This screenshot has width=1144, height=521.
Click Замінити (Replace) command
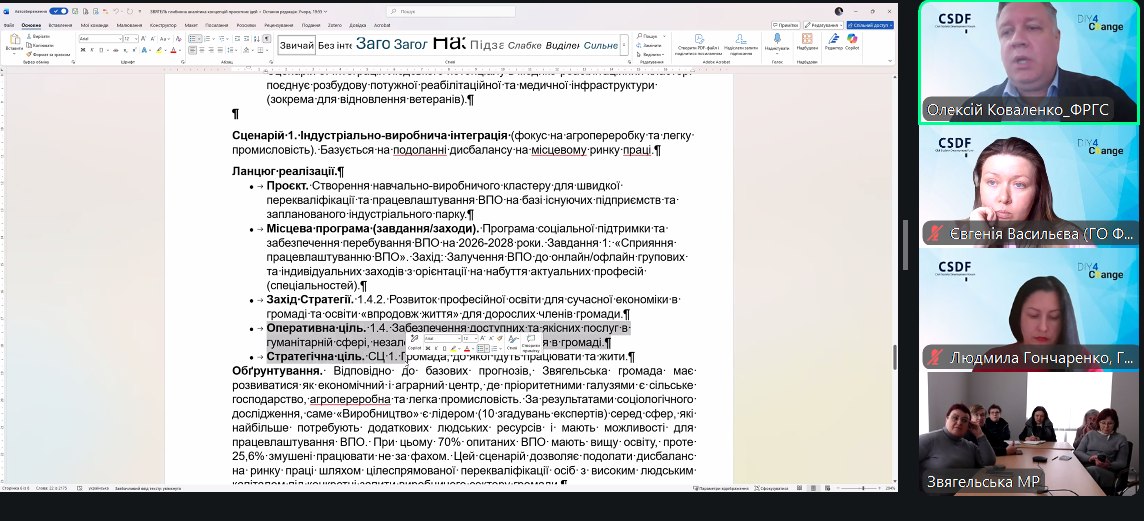[649, 45]
